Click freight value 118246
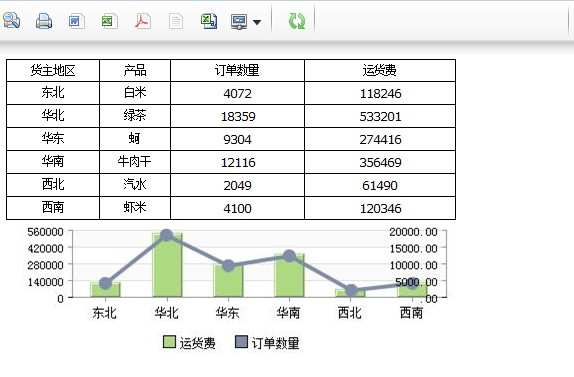The image size is (574, 377). 380,93
